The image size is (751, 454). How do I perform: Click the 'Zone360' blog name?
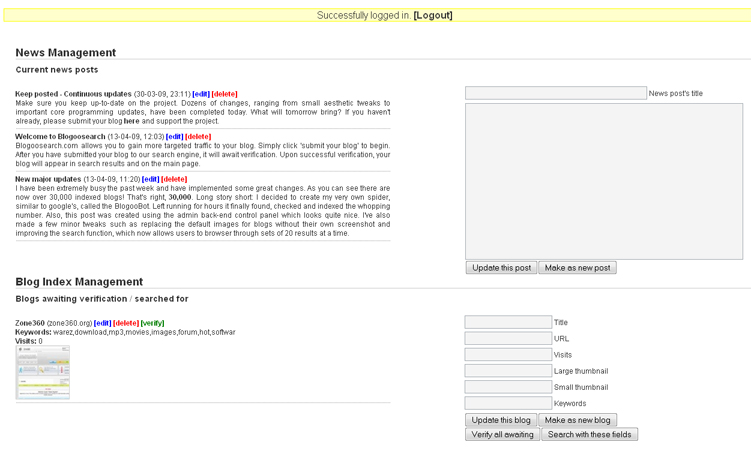[30, 323]
